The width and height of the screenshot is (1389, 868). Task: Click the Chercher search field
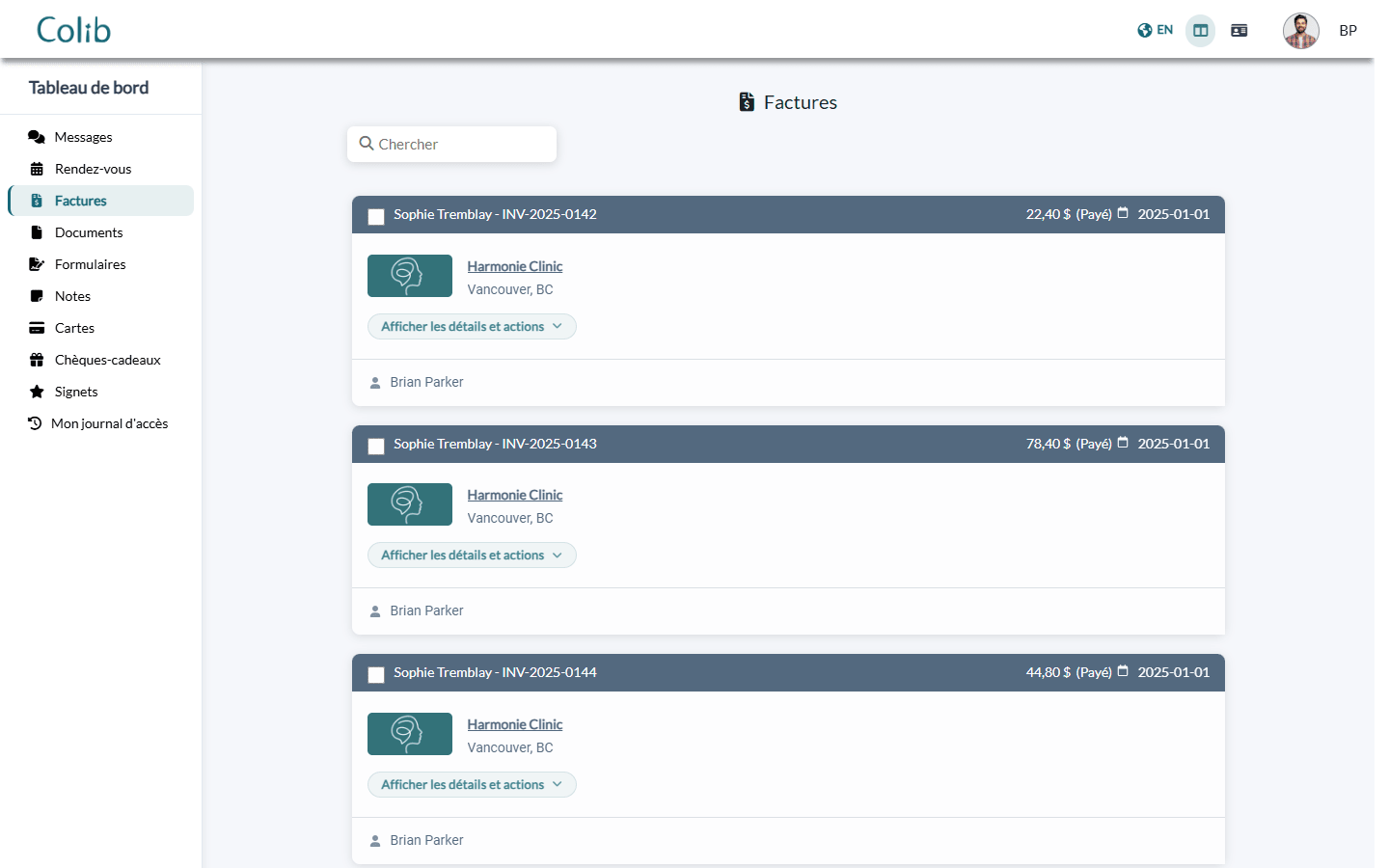451,144
